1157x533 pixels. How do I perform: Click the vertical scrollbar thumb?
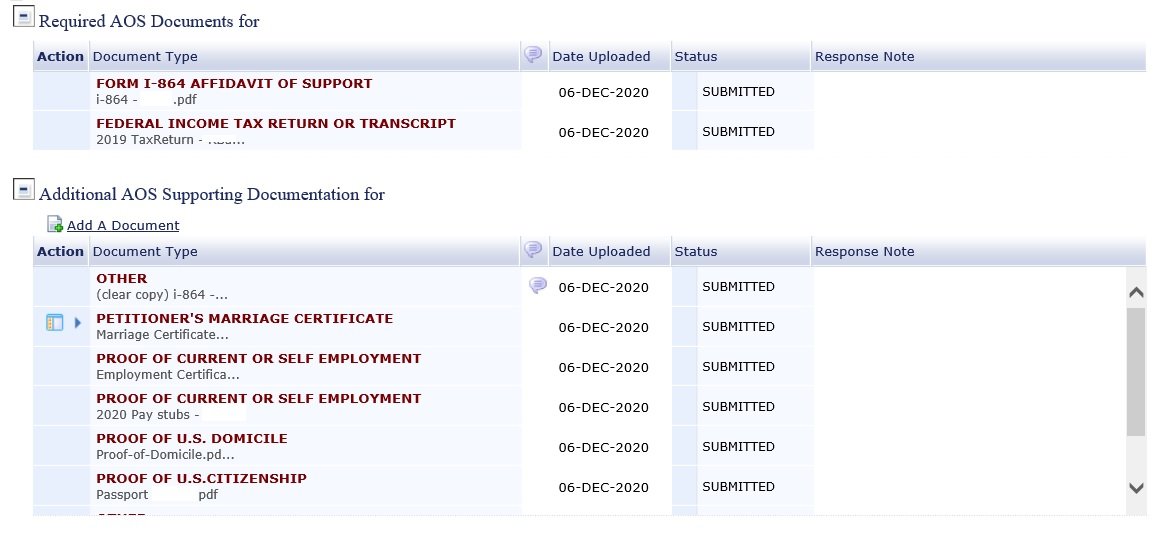pyautogui.click(x=1136, y=372)
